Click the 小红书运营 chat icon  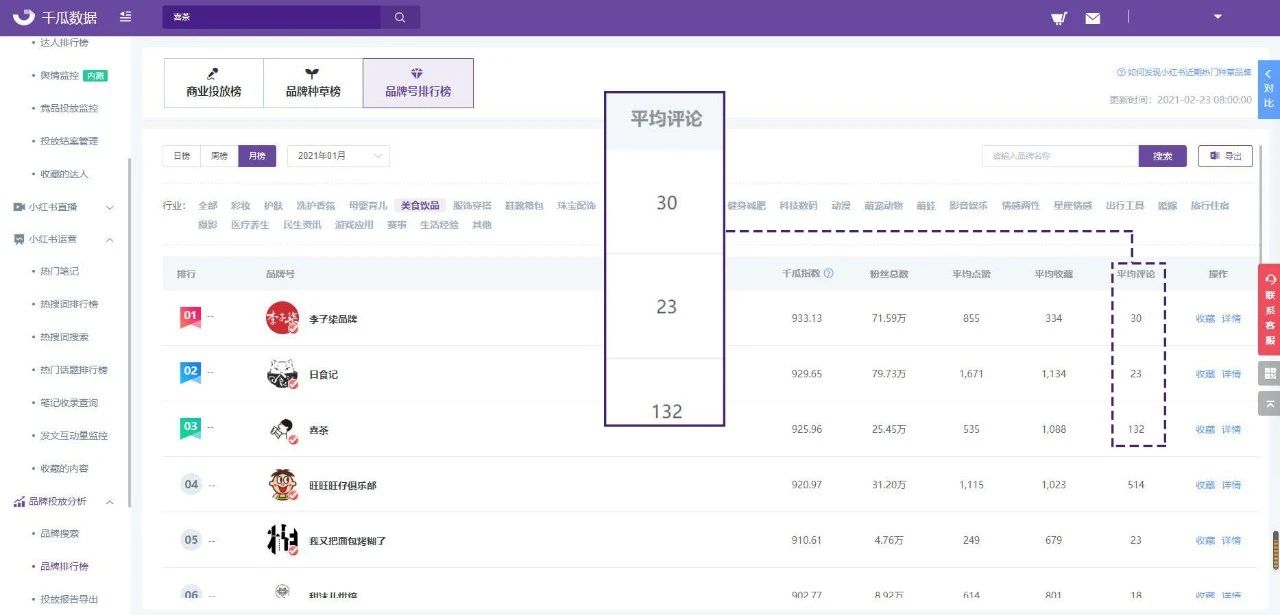click(19, 239)
